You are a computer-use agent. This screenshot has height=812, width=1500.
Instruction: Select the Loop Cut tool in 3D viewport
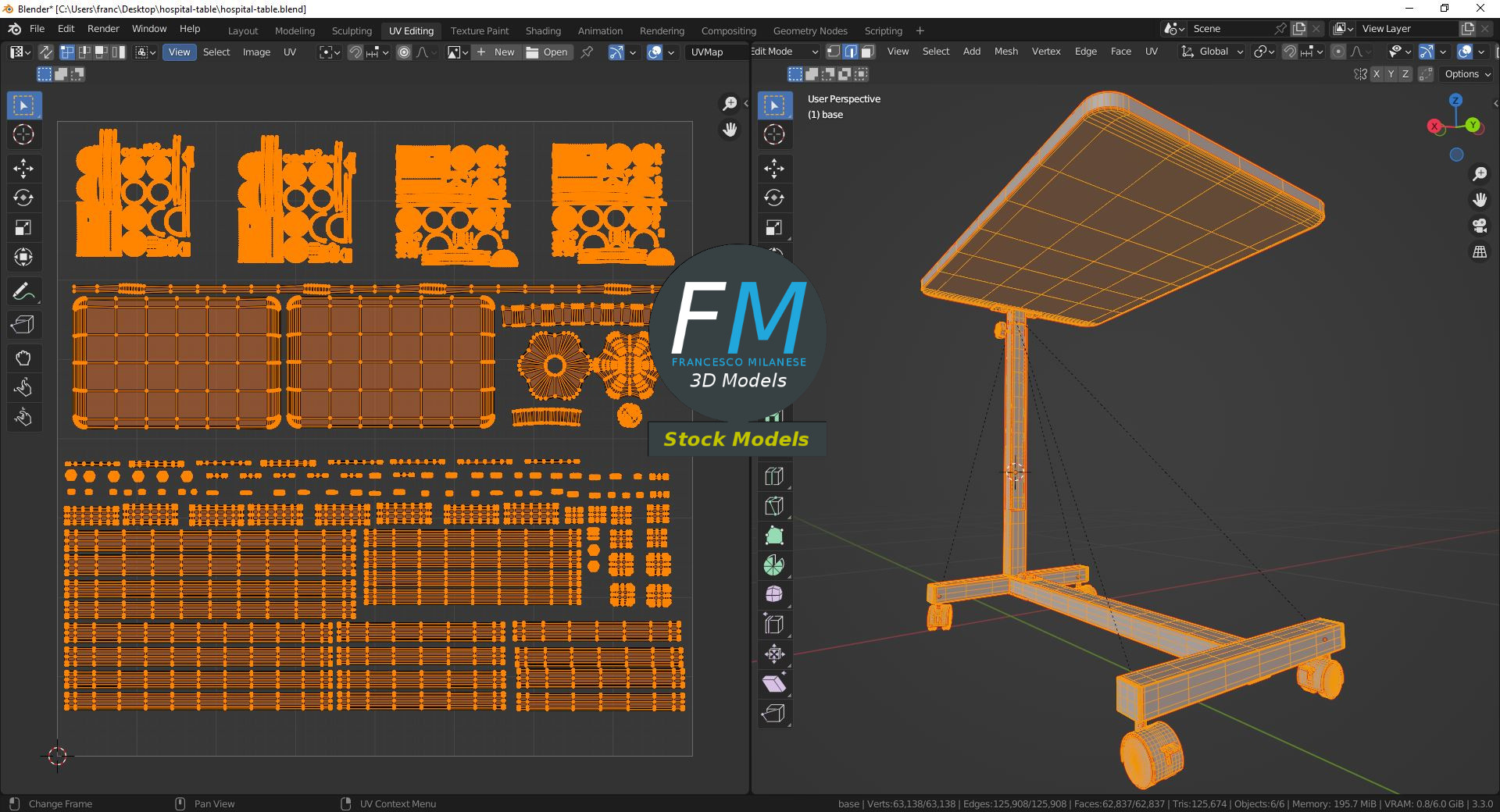pyautogui.click(x=774, y=476)
